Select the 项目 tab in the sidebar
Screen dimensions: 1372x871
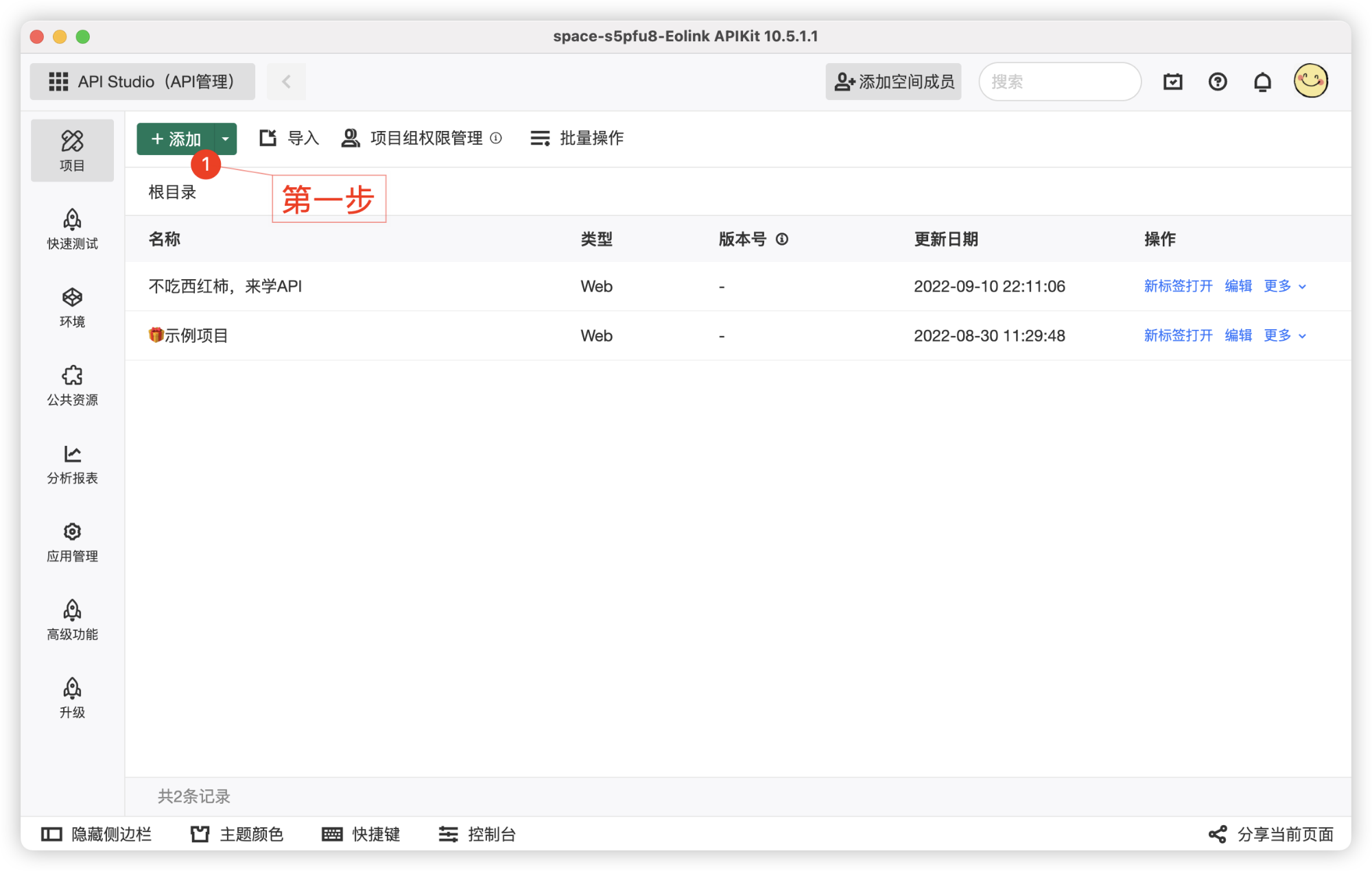point(72,151)
